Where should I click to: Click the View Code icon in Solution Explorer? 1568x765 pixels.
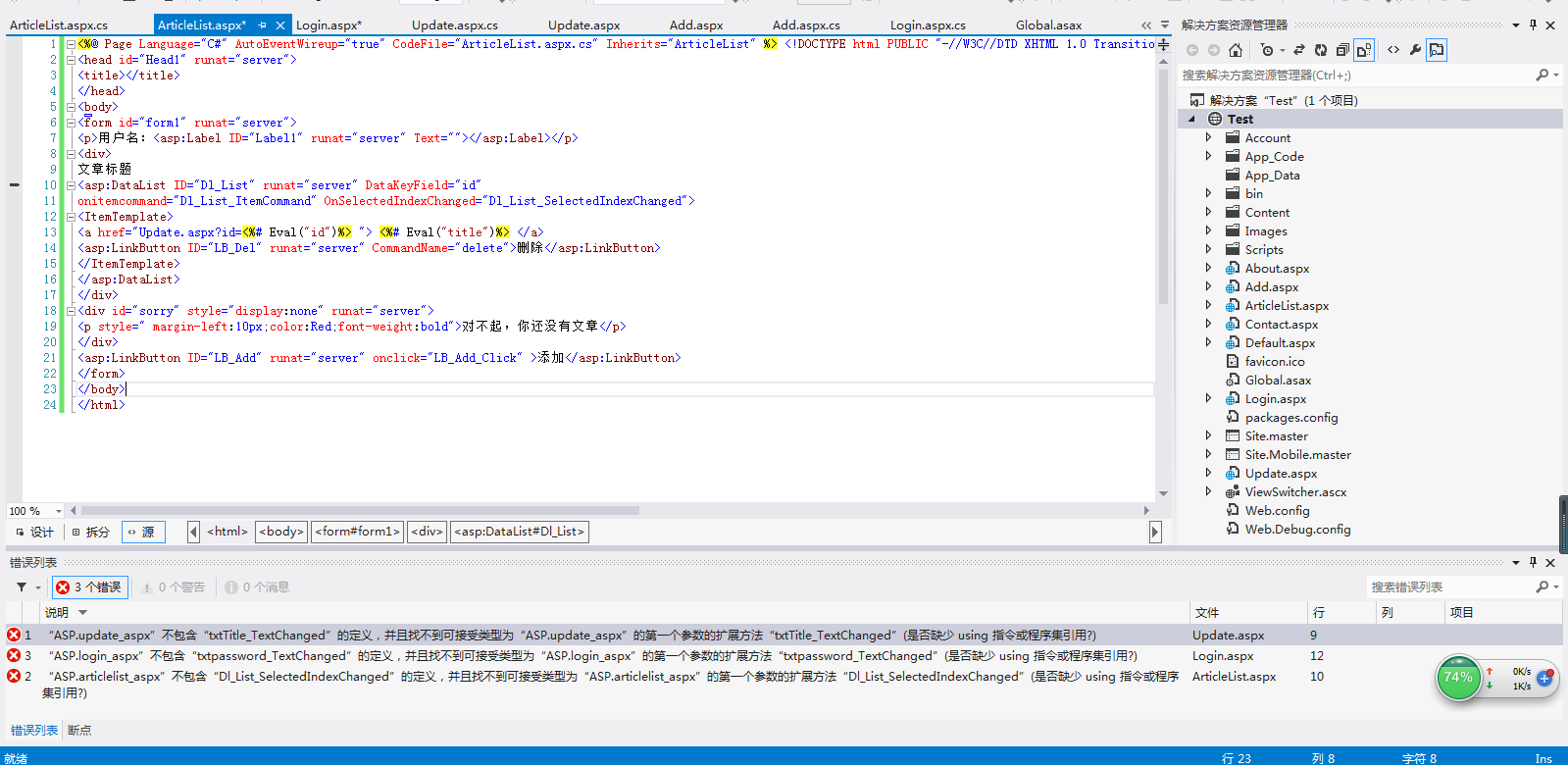click(x=1393, y=50)
